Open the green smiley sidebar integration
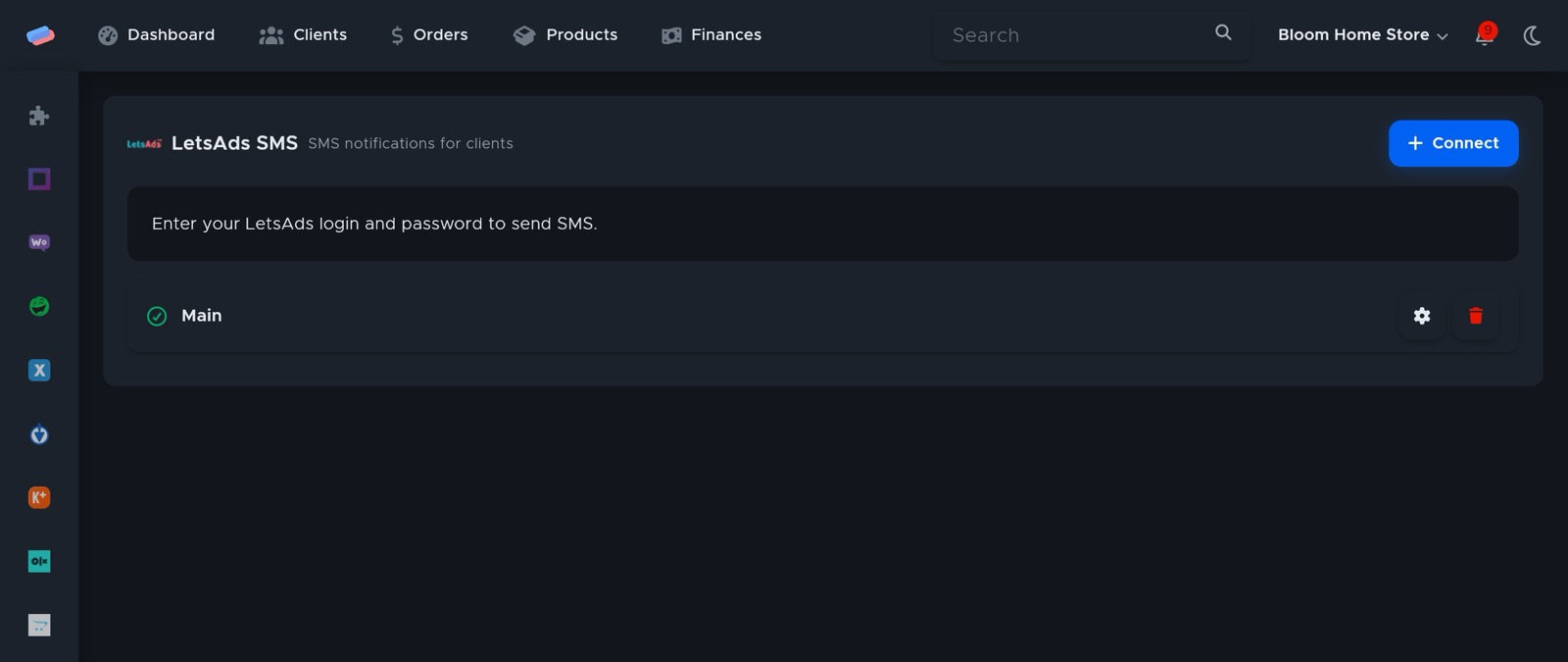The height and width of the screenshot is (662, 1568). [39, 306]
